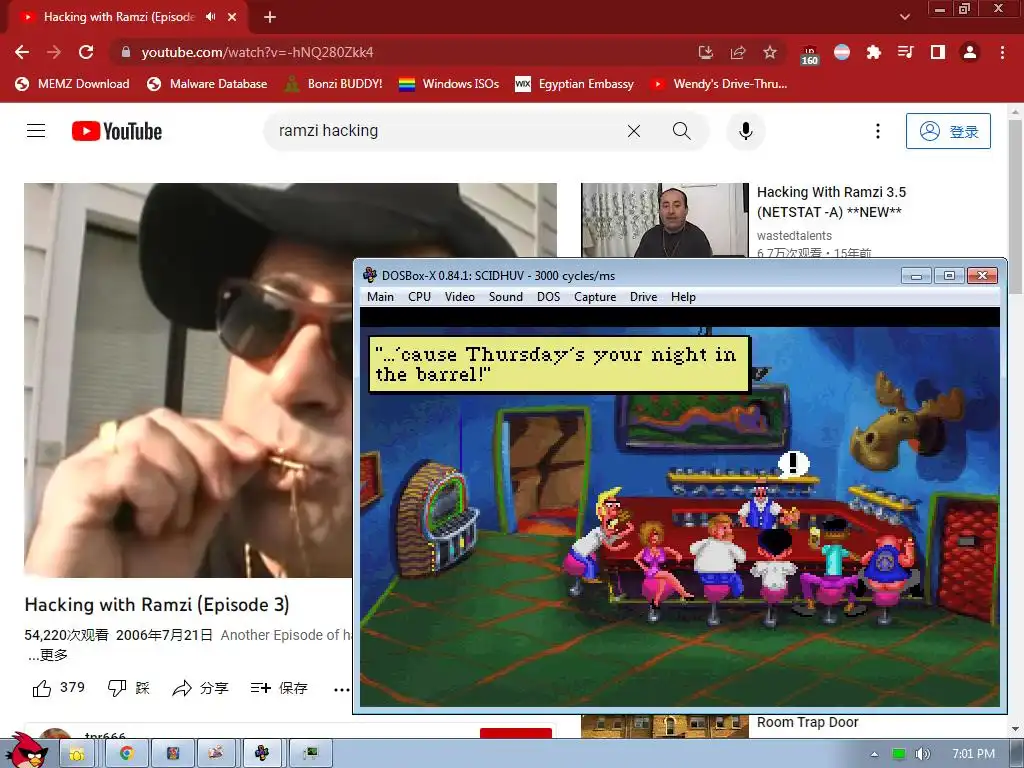Image resolution: width=1024 pixels, height=768 pixels.
Task: Open DOSBox-X Capture menu
Action: tap(595, 296)
